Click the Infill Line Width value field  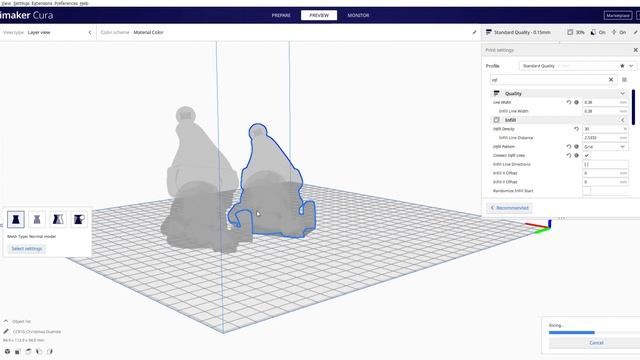pyautogui.click(x=605, y=111)
